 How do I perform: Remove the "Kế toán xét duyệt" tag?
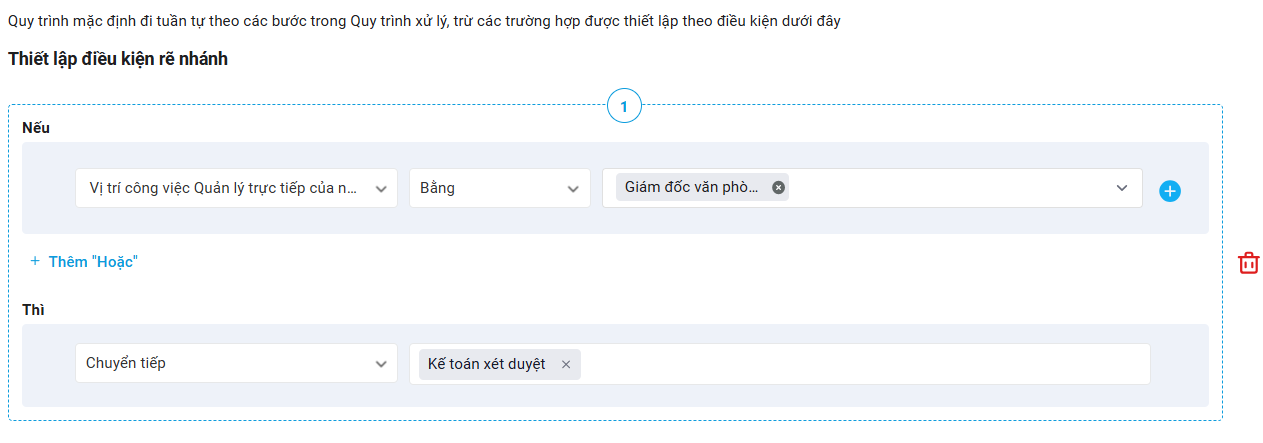pyautogui.click(x=566, y=364)
